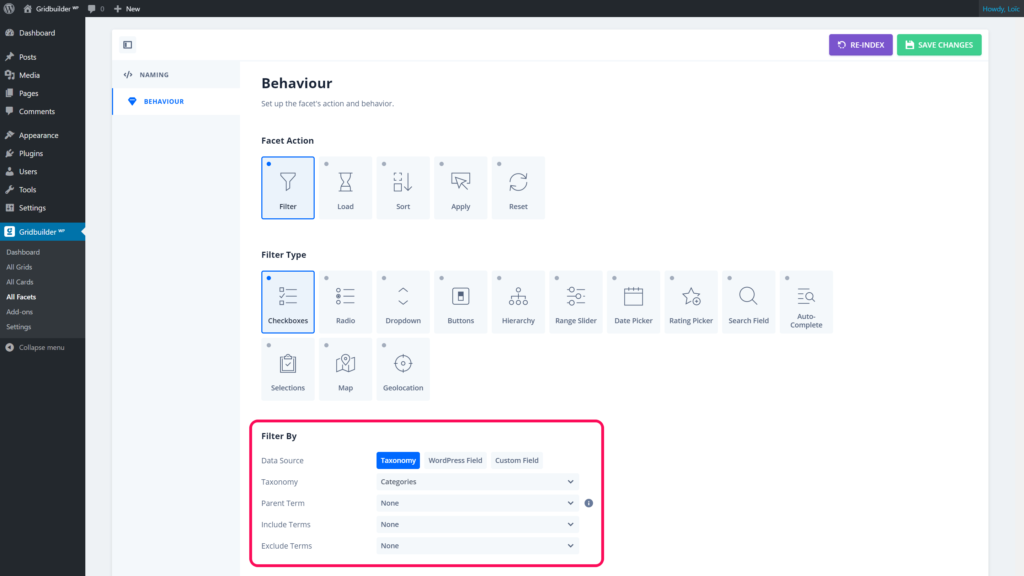Choose the Radio filter type
This screenshot has height=576, width=1024.
point(345,302)
